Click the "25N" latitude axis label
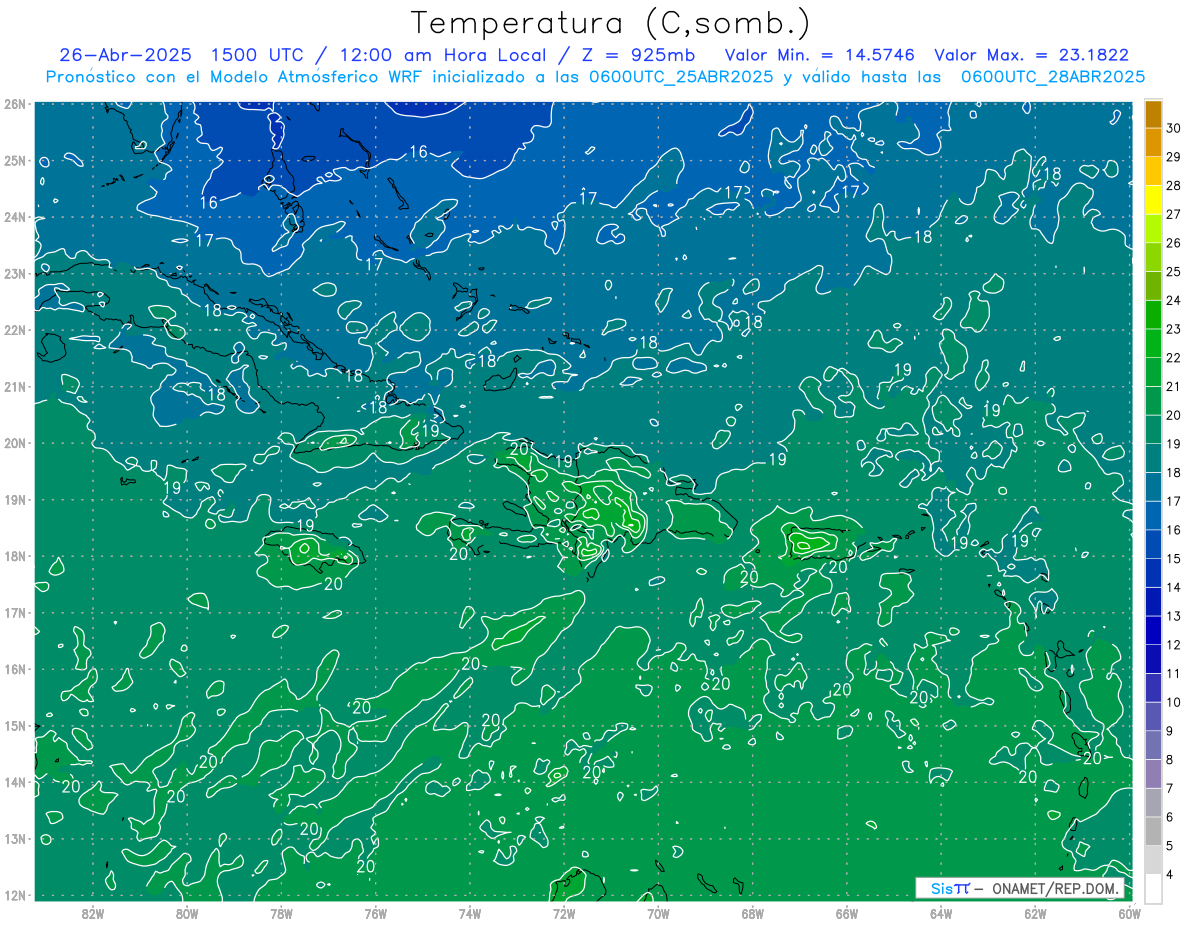This screenshot has width=1200, height=927. point(14,161)
